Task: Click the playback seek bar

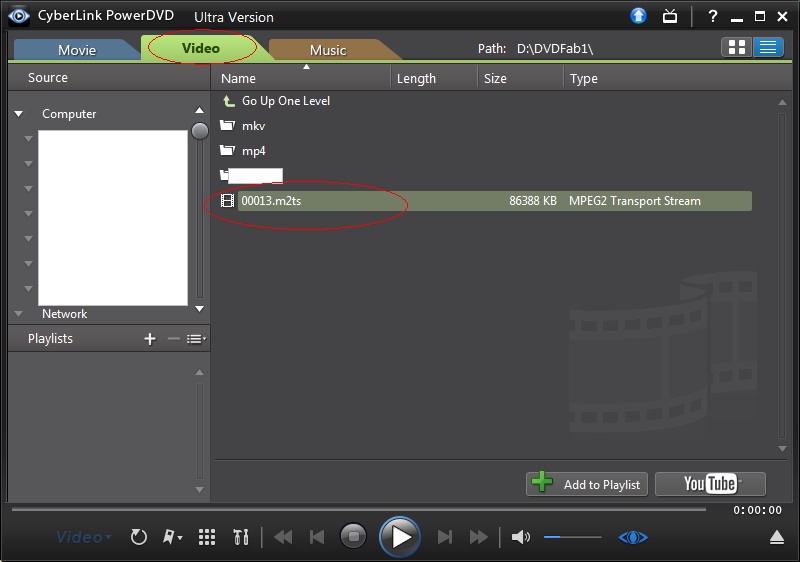Action: (359, 509)
